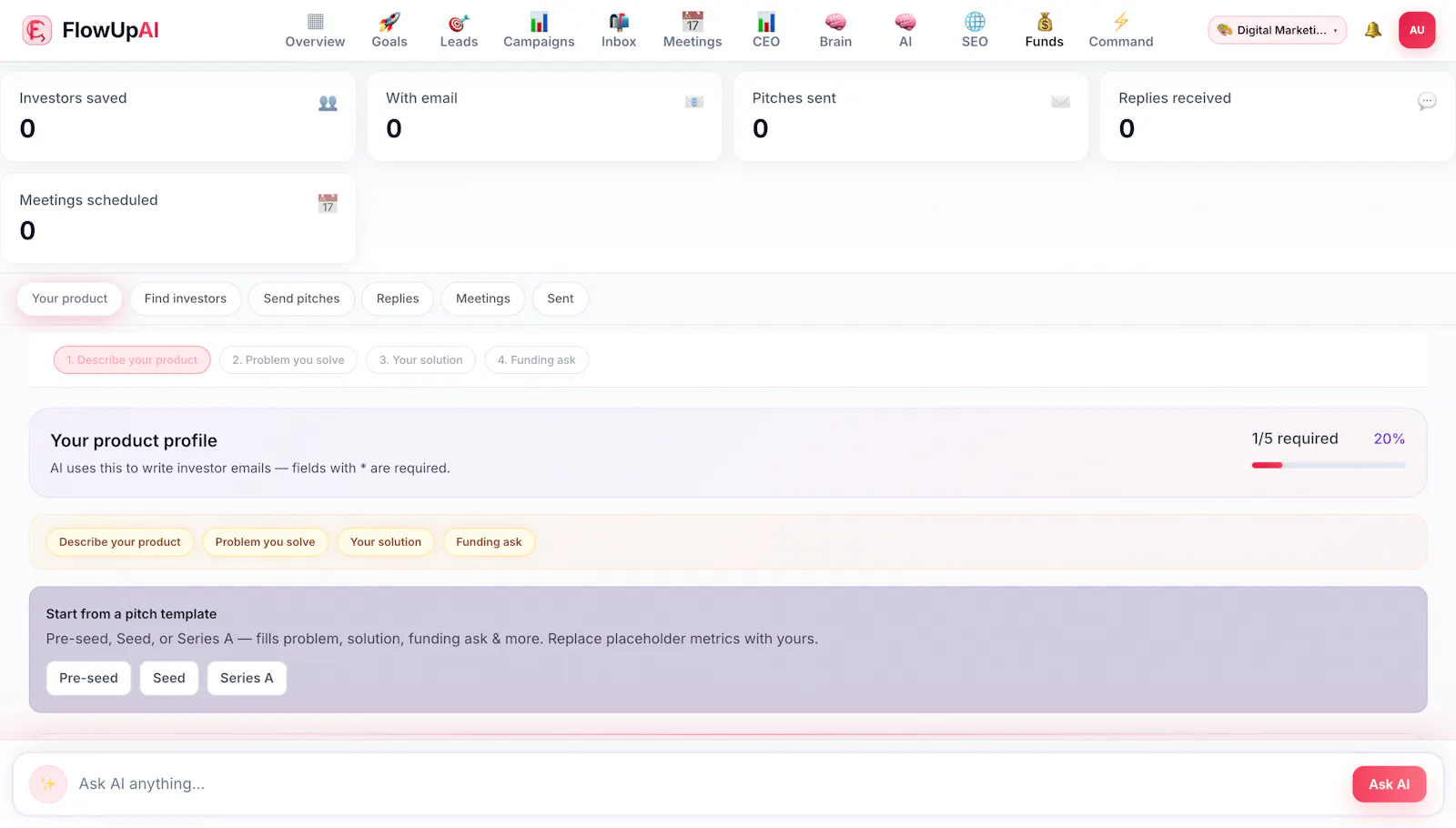Click Start from a pitch template heading
1456x828 pixels.
tap(132, 614)
